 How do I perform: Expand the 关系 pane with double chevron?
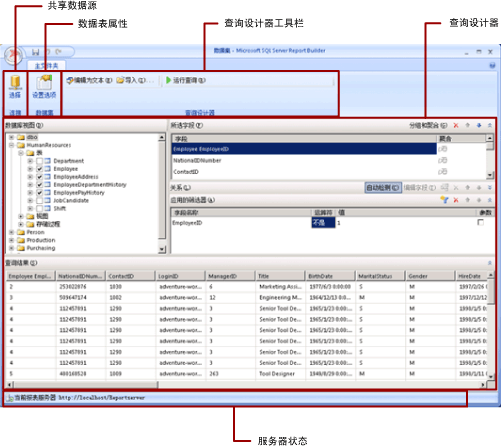coord(490,188)
